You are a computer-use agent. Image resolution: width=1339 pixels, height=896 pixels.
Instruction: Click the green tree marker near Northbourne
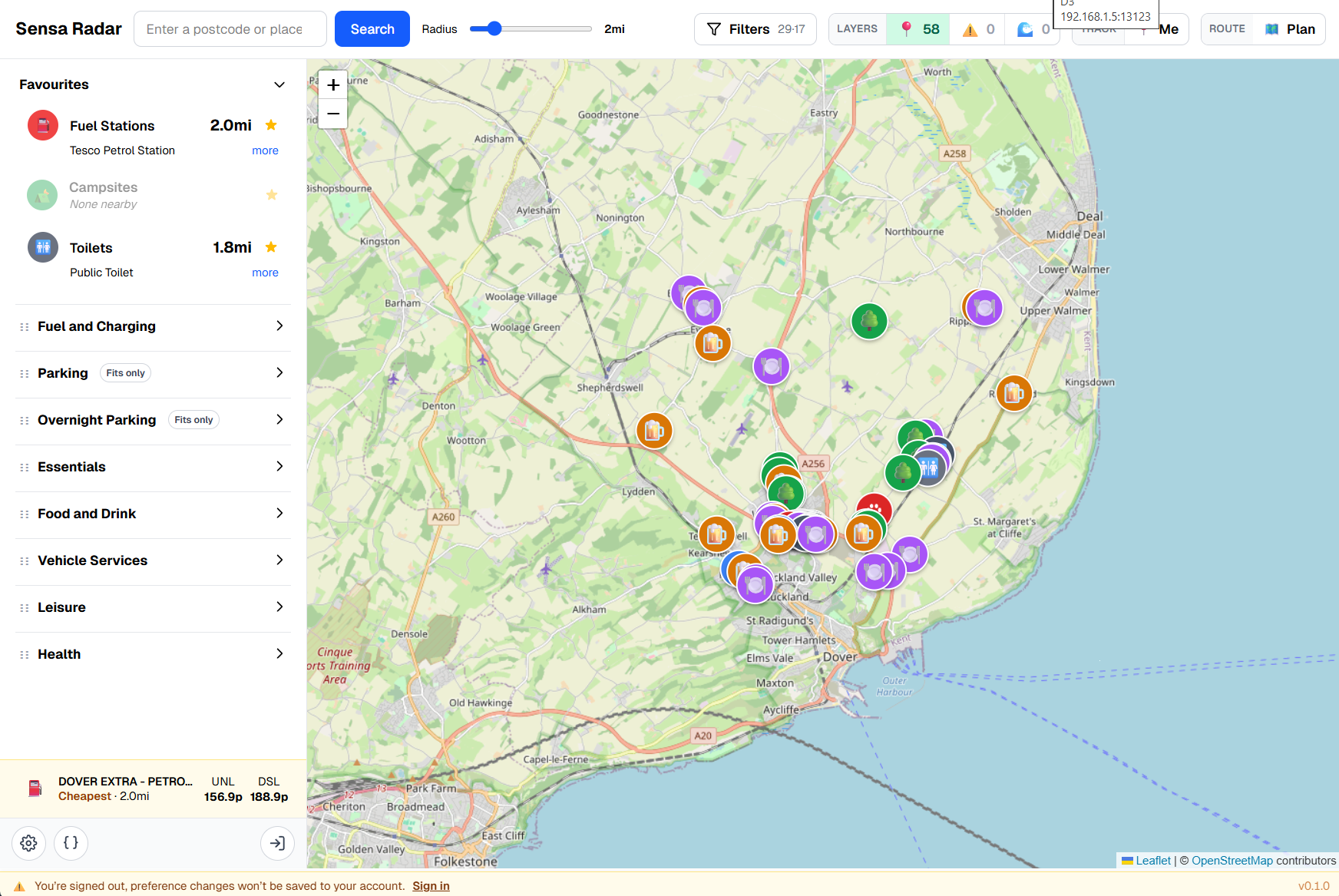click(869, 320)
